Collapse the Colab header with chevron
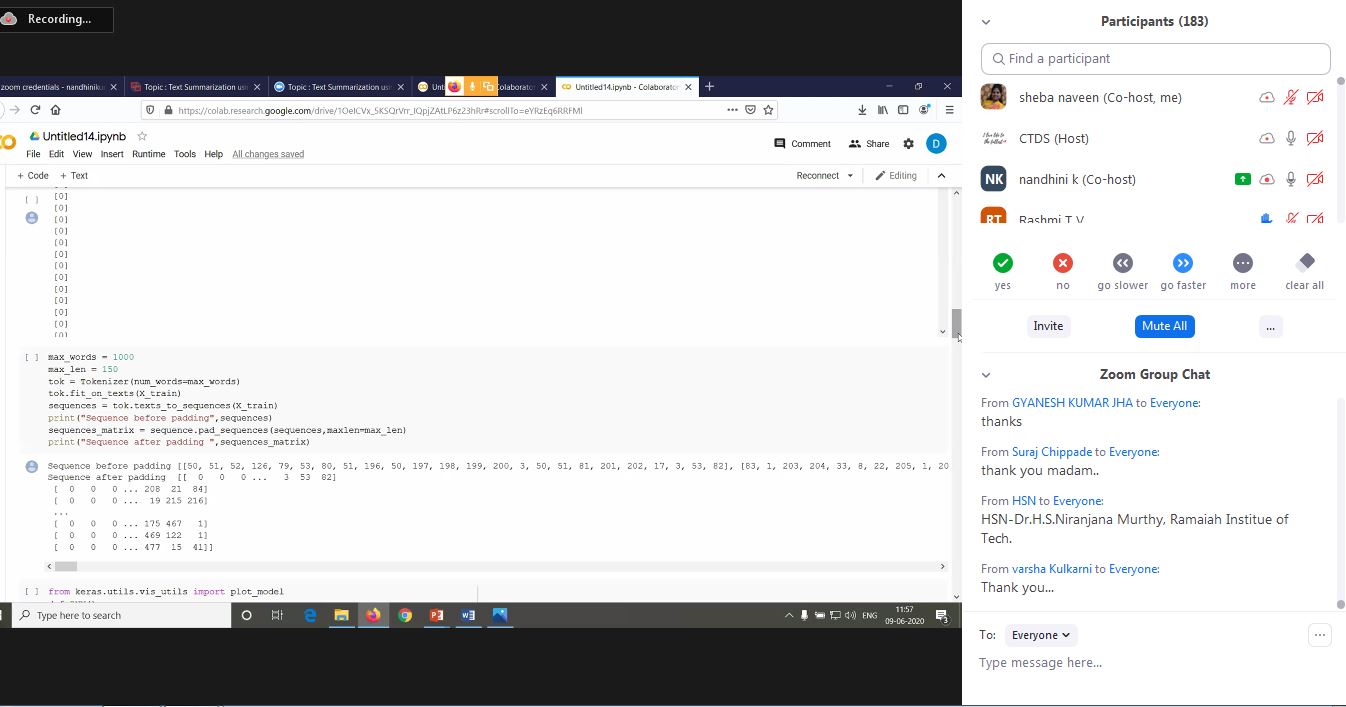The height and width of the screenshot is (707, 1346). pos(941,176)
